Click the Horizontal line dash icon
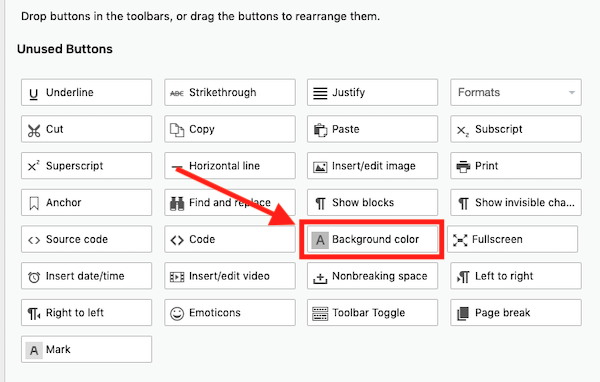The width and height of the screenshot is (600, 382). point(177,167)
